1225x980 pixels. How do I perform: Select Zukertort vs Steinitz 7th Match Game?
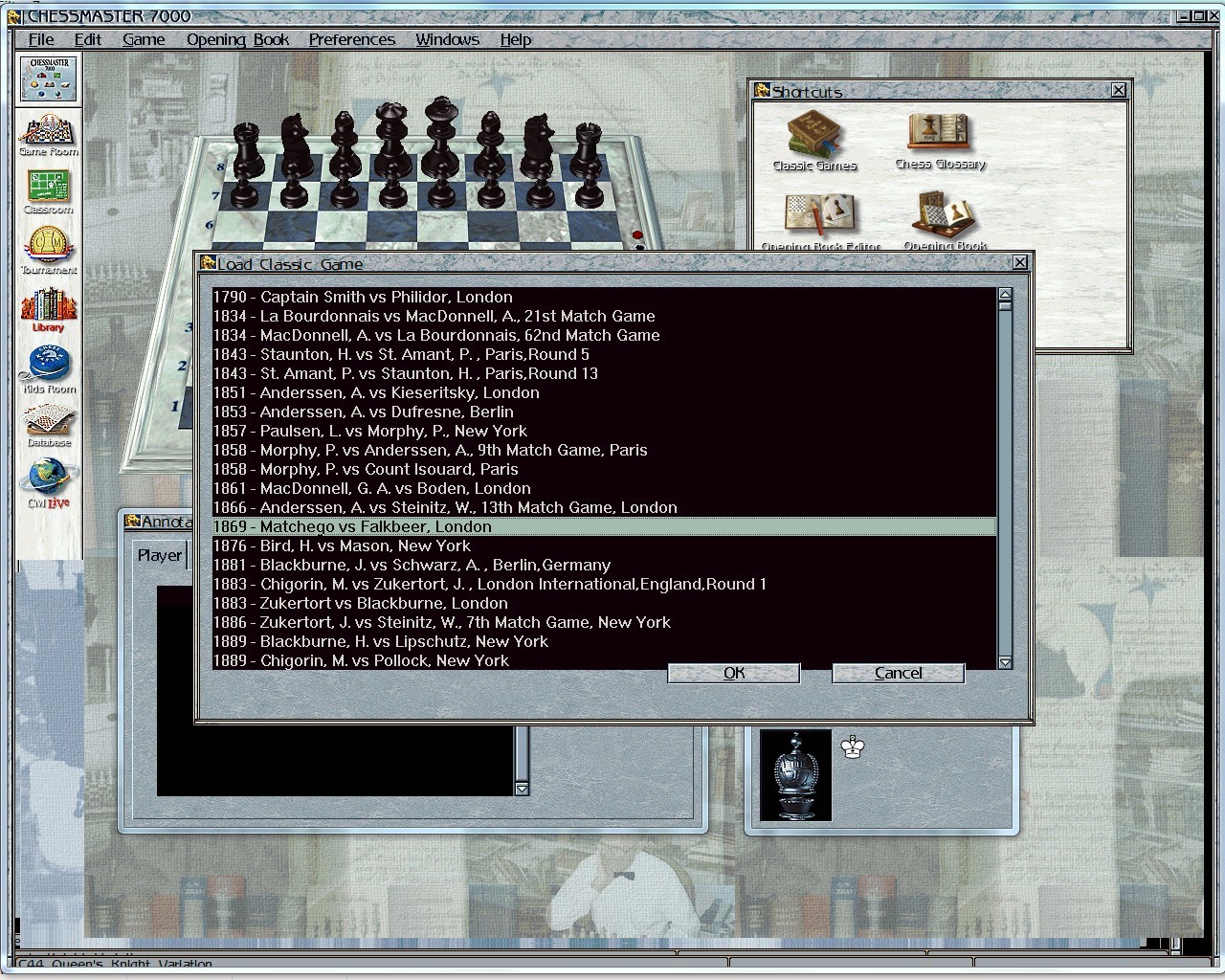(604, 622)
